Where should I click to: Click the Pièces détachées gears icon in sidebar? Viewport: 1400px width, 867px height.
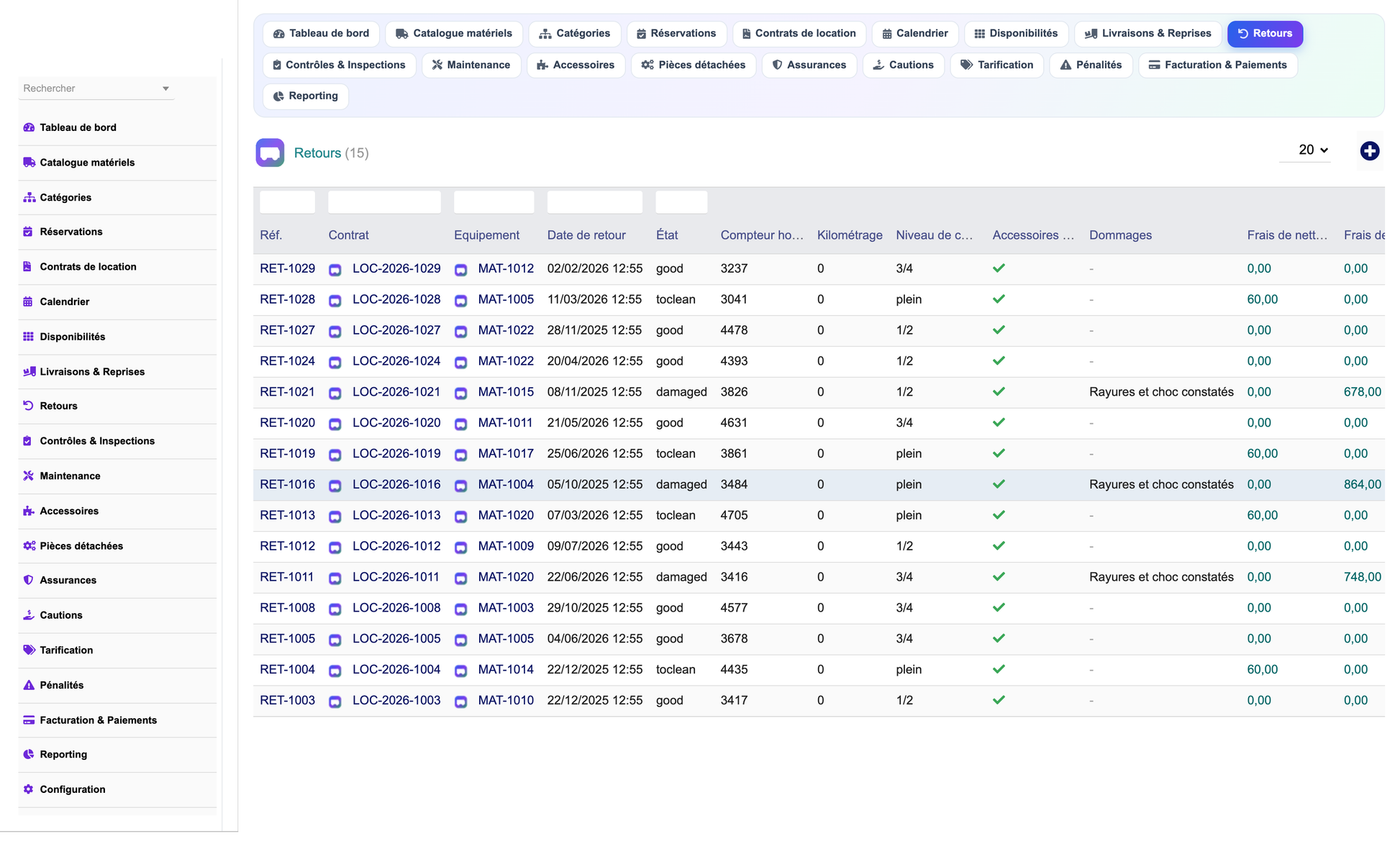pos(29,546)
